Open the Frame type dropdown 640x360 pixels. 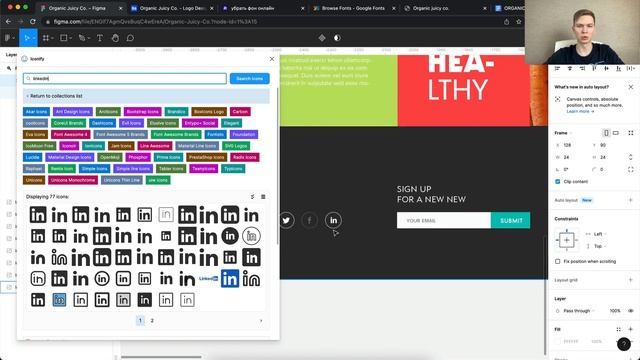pyautogui.click(x=563, y=133)
